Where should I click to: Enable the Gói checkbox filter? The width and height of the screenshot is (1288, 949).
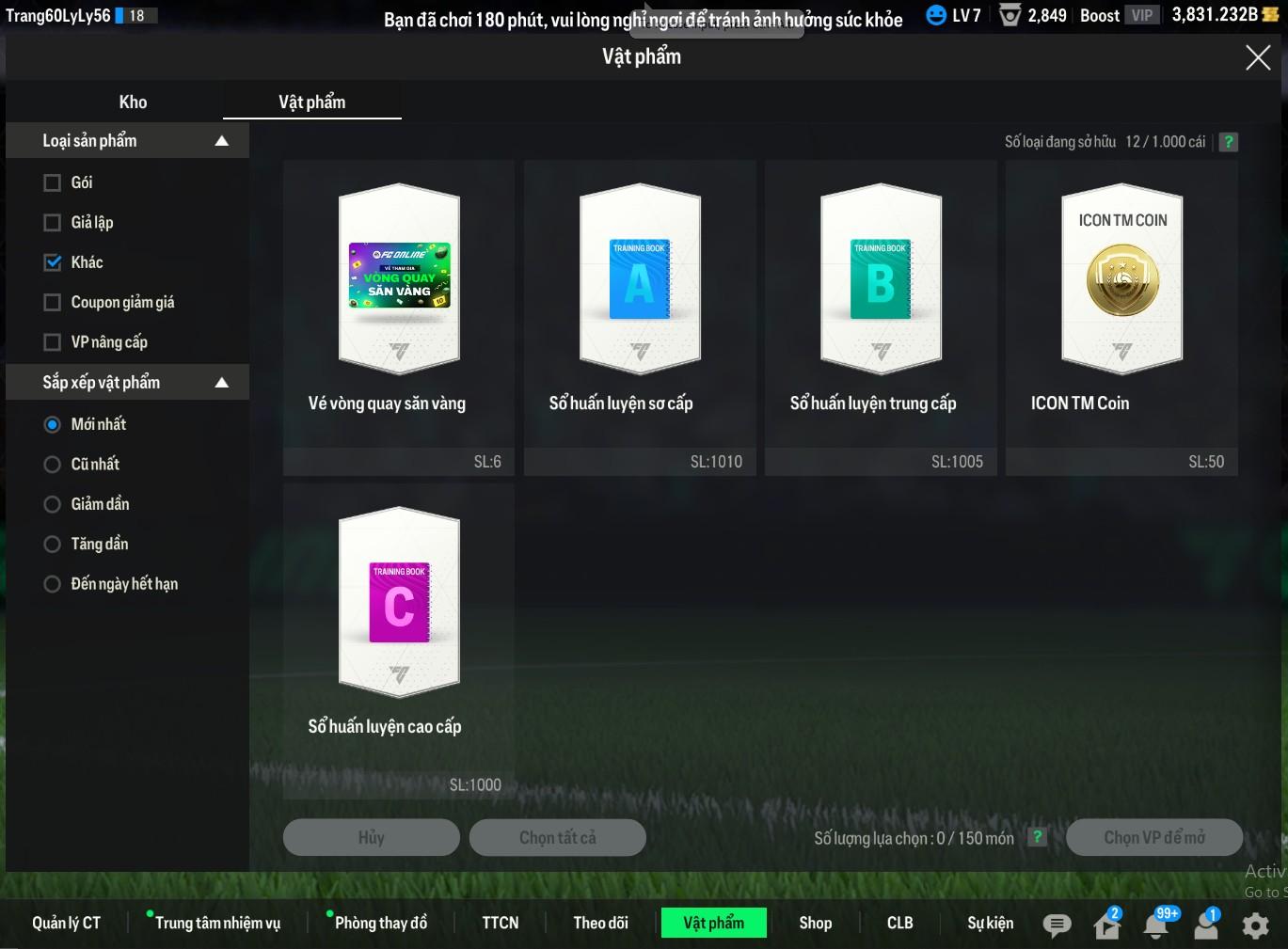(53, 182)
